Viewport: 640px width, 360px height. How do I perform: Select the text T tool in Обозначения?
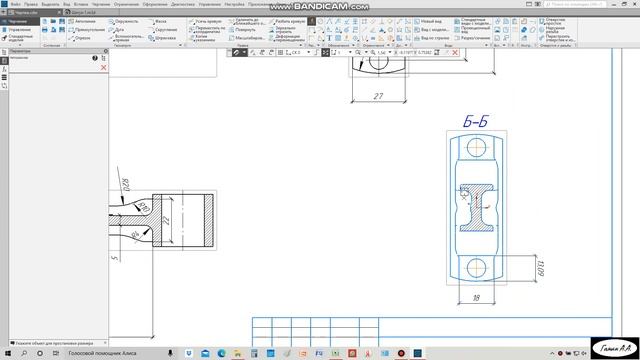[x=329, y=38]
